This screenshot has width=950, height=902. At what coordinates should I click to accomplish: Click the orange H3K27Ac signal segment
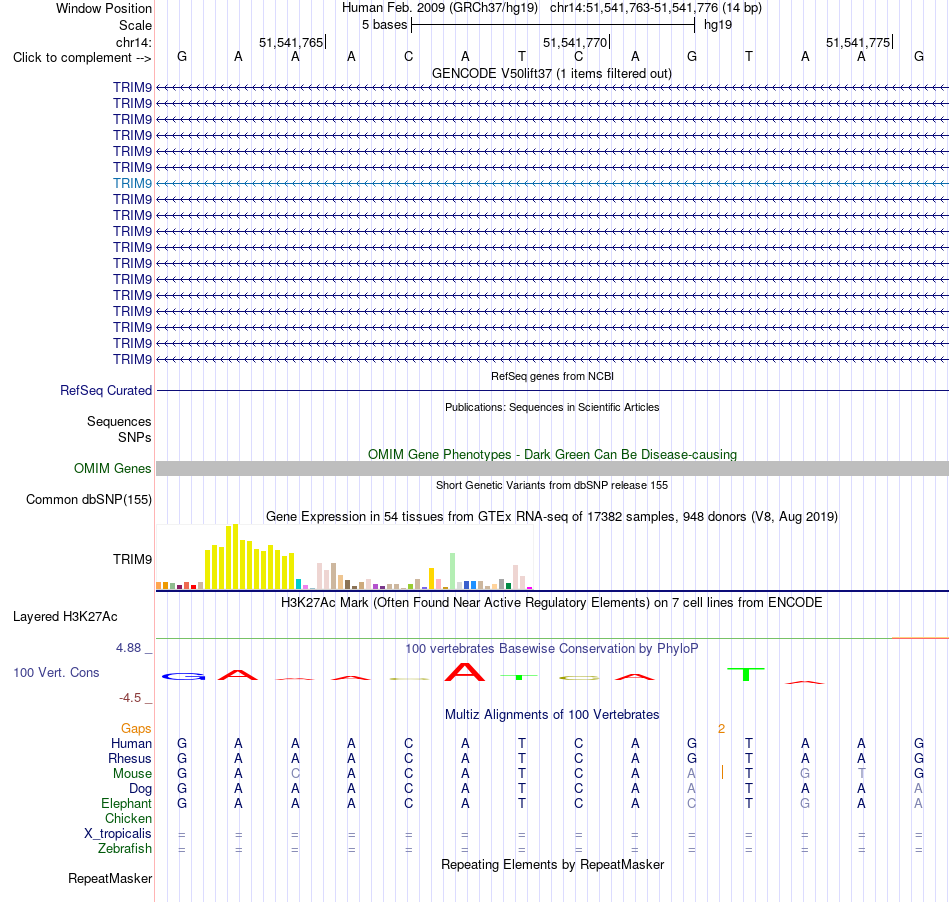920,638
